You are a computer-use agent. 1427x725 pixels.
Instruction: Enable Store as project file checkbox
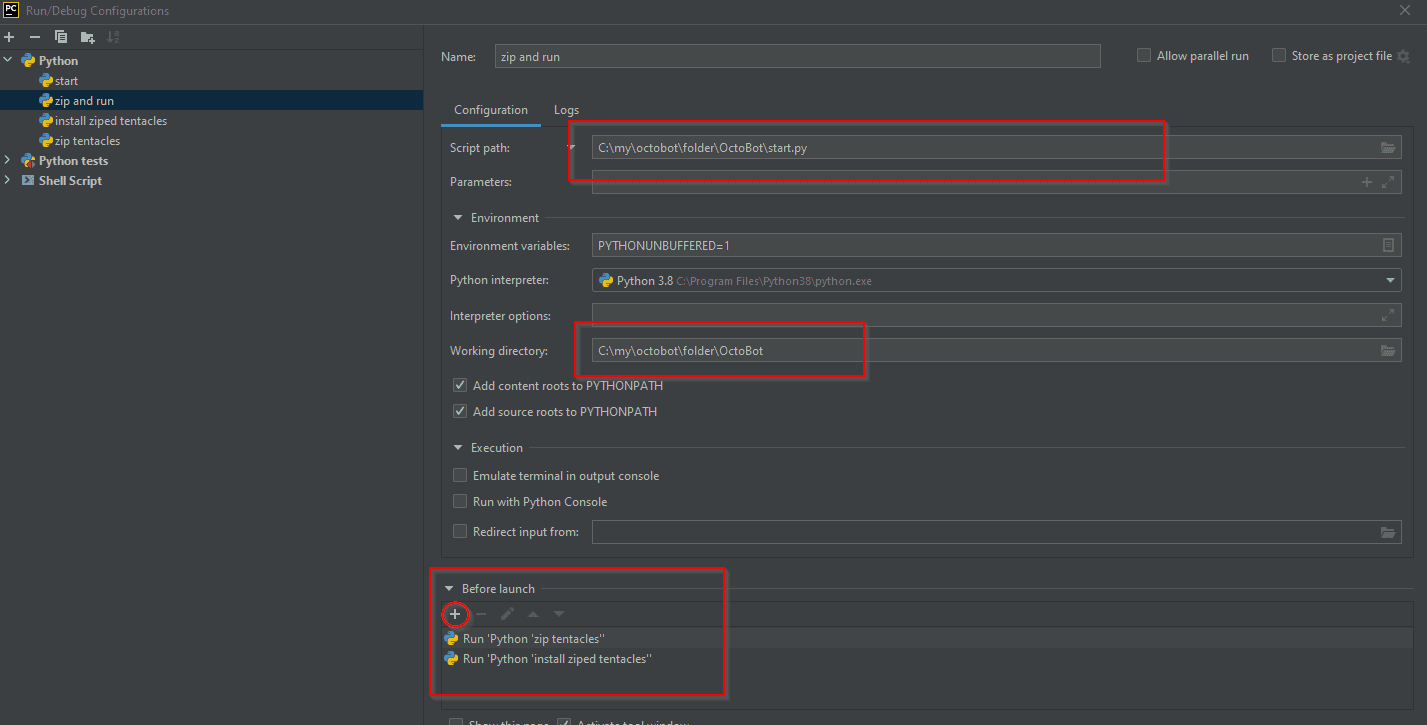tap(1279, 56)
